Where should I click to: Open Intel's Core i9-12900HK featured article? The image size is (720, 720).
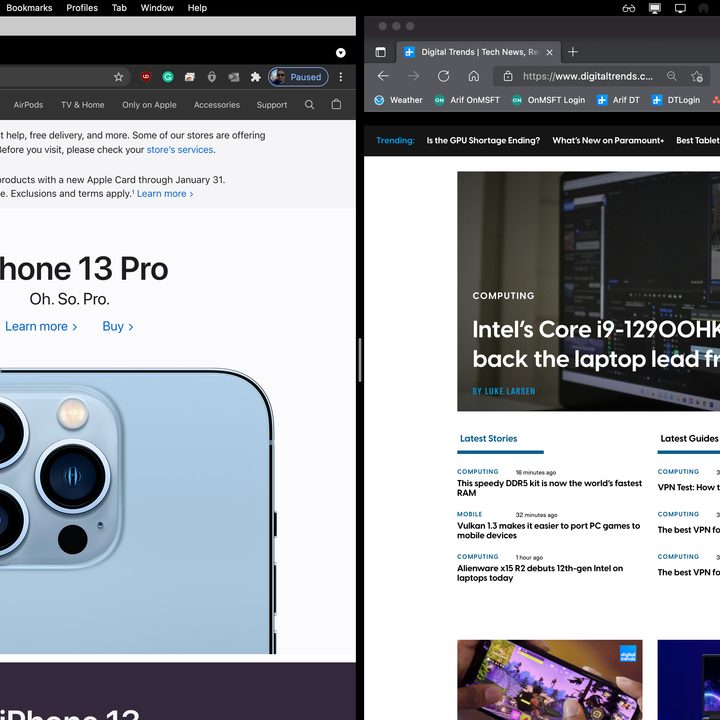(x=596, y=344)
